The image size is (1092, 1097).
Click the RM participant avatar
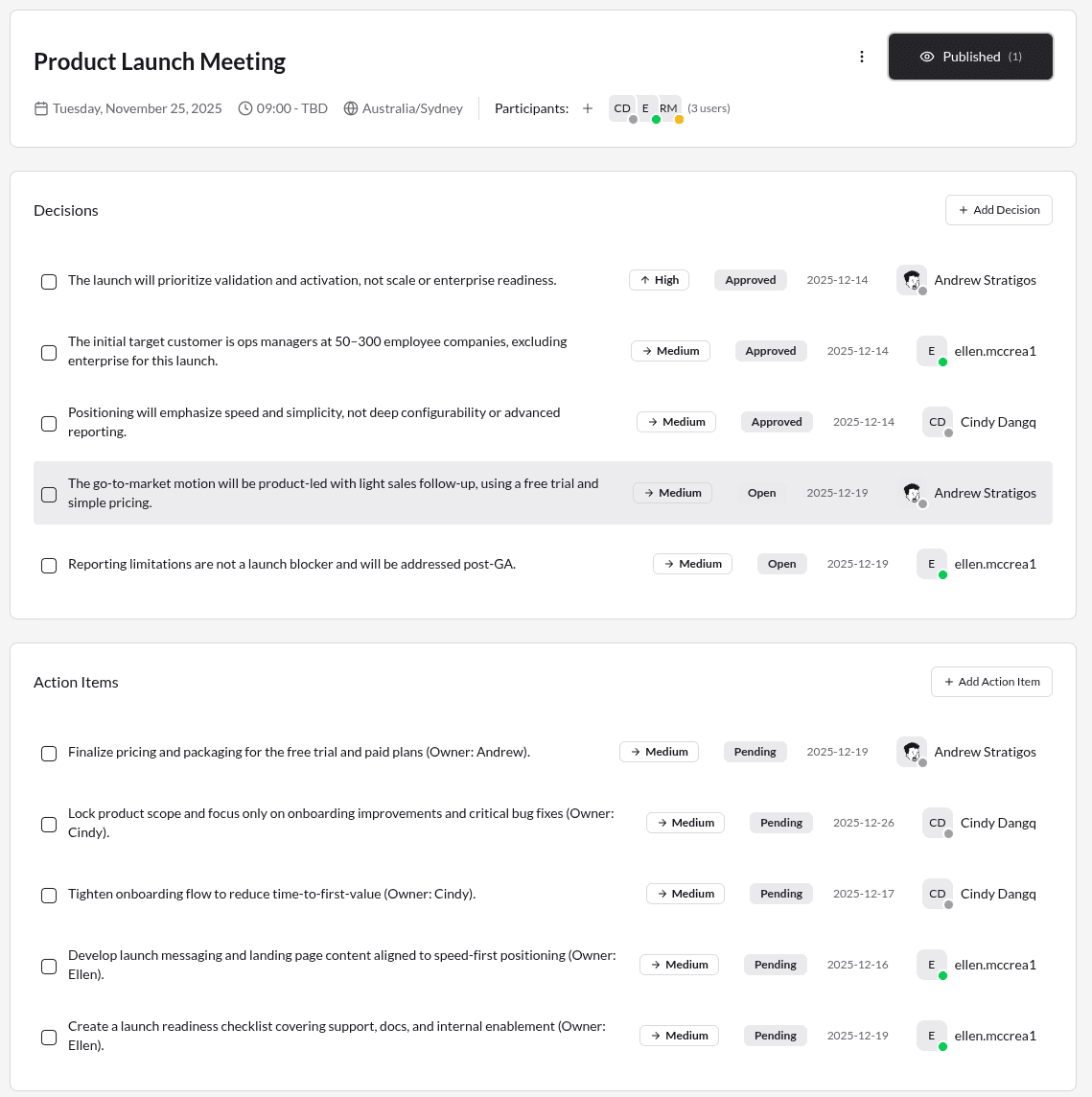(x=668, y=108)
